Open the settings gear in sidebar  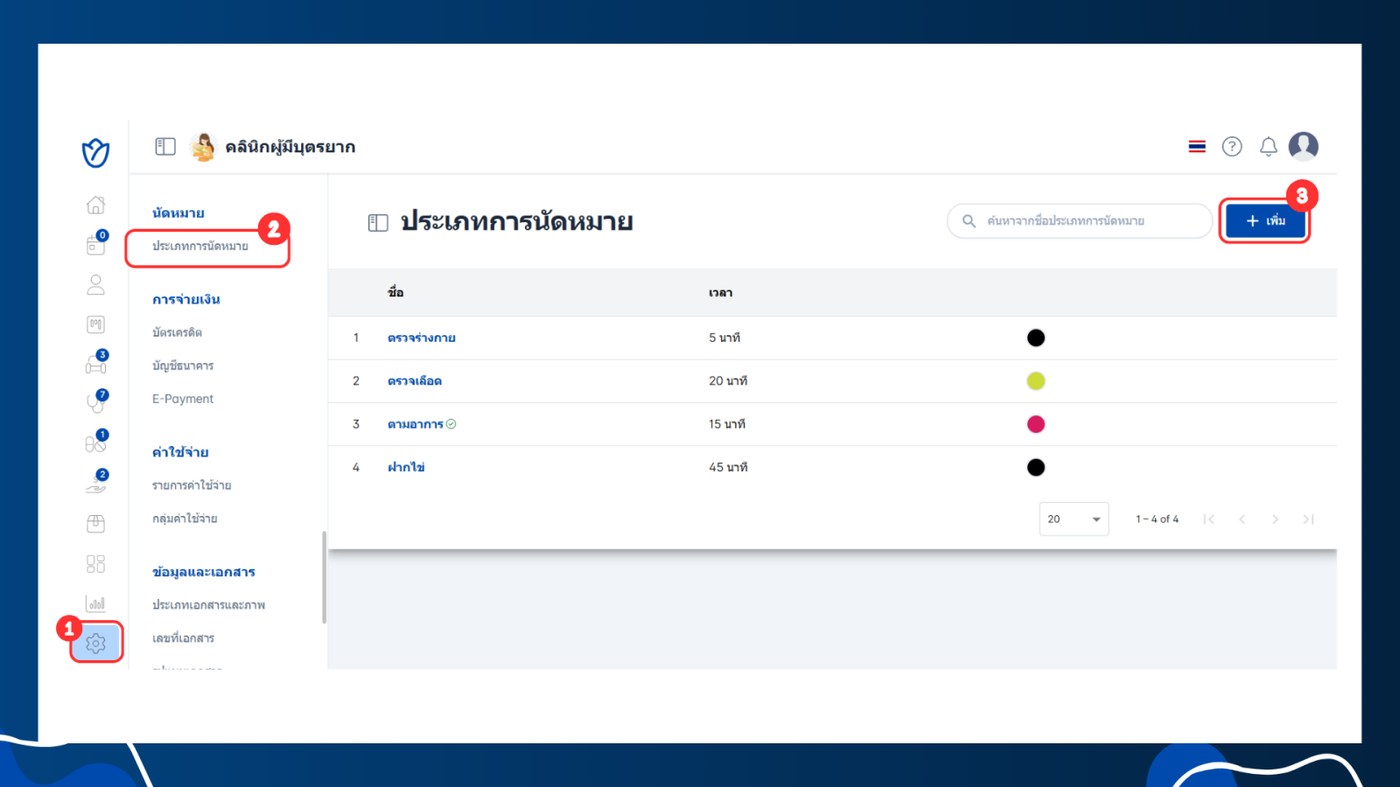(x=96, y=643)
